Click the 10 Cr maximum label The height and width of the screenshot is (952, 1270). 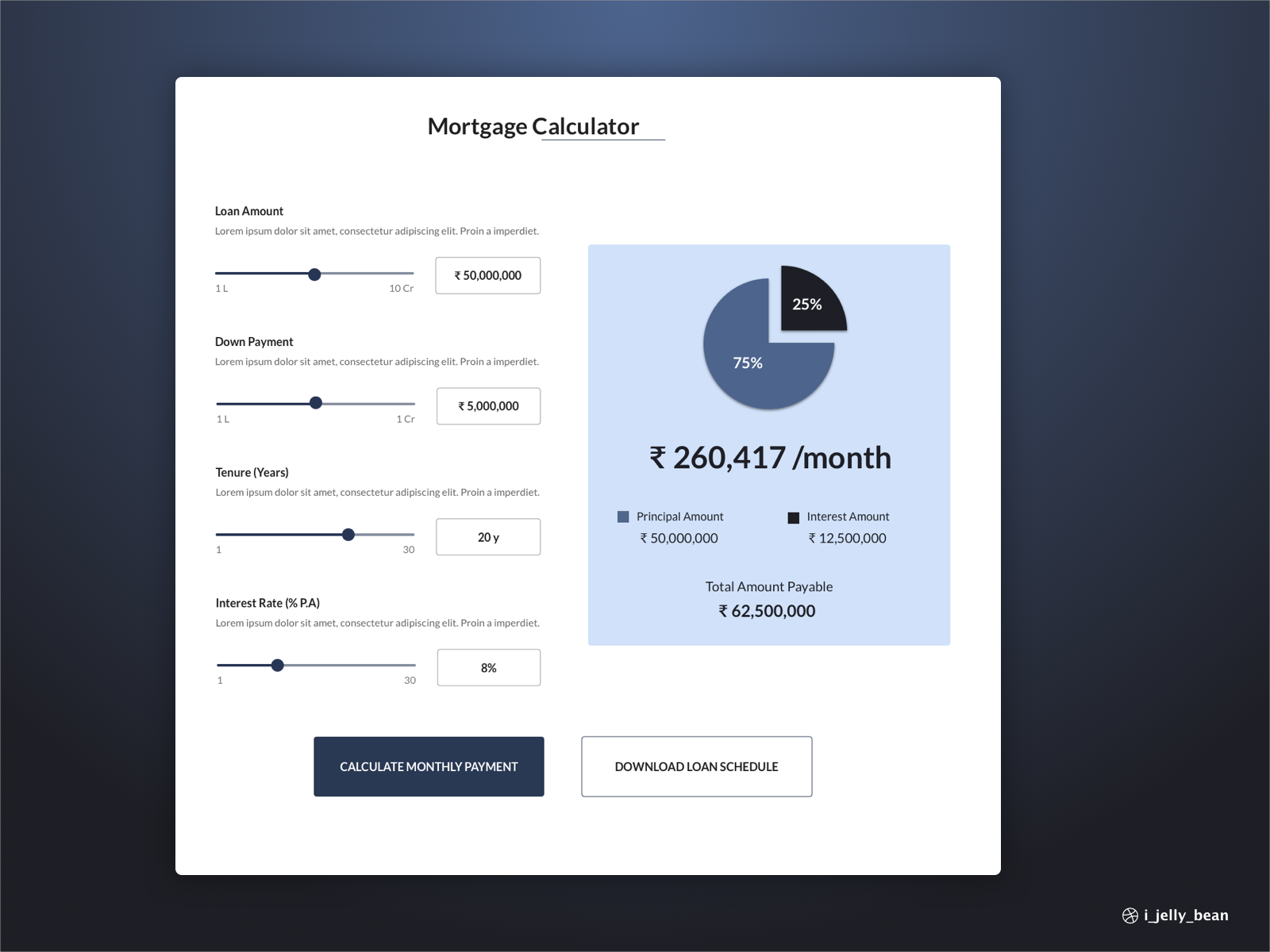(x=402, y=289)
